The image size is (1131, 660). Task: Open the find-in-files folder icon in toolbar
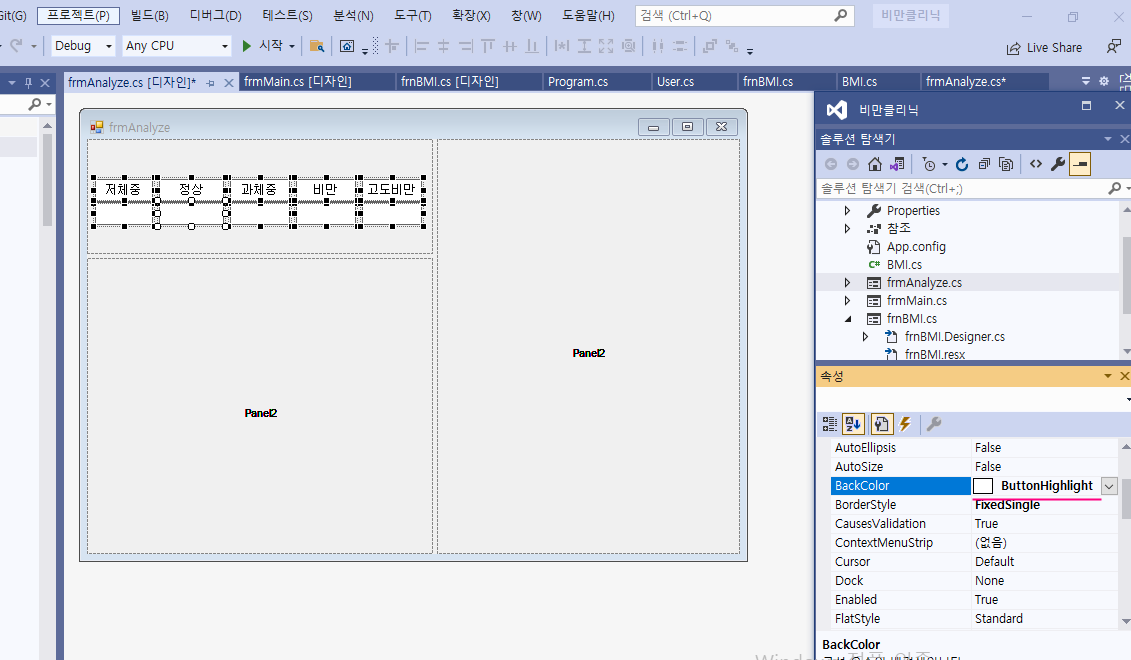pos(316,46)
